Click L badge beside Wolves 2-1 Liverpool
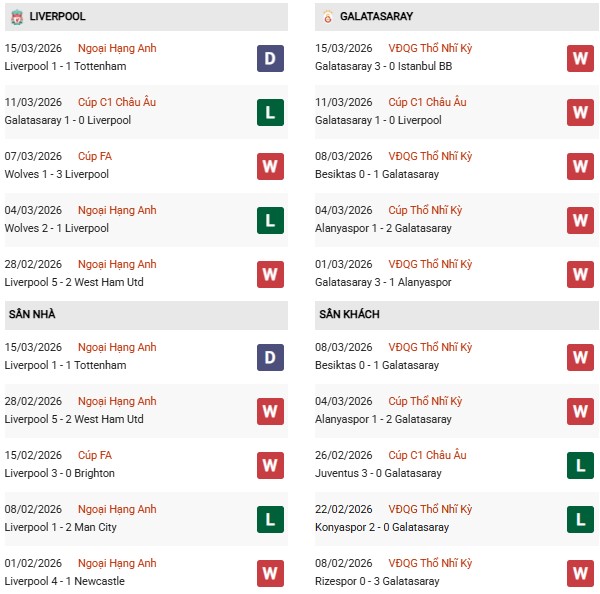This screenshot has width=600, height=594. [x=270, y=219]
